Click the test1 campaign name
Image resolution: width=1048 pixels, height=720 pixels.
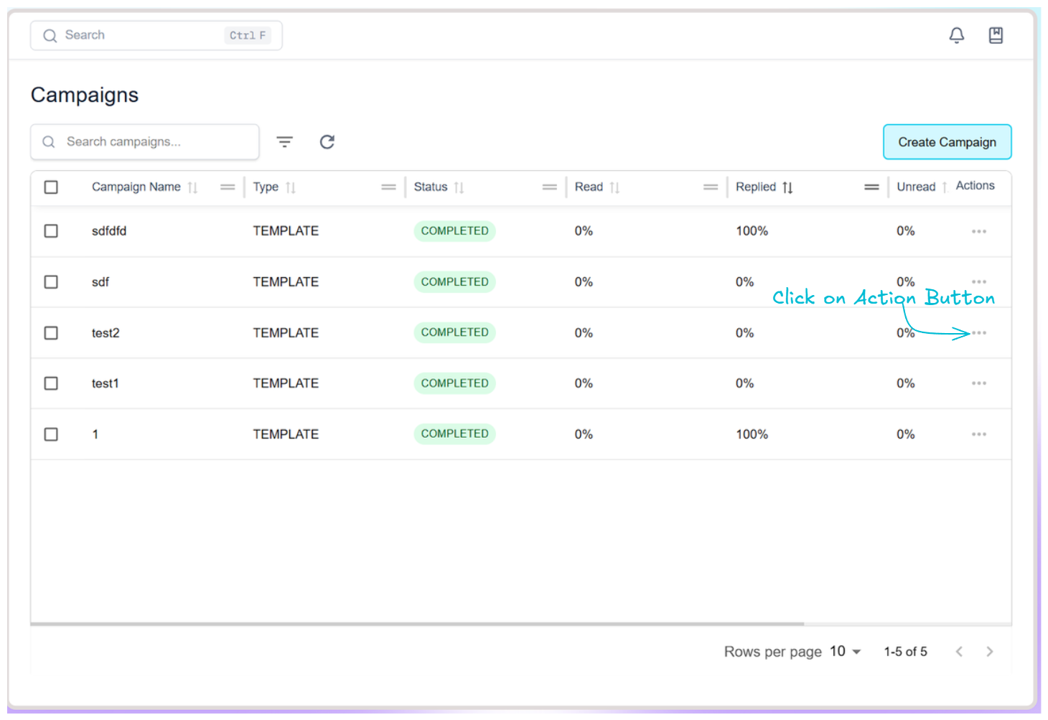click(105, 384)
